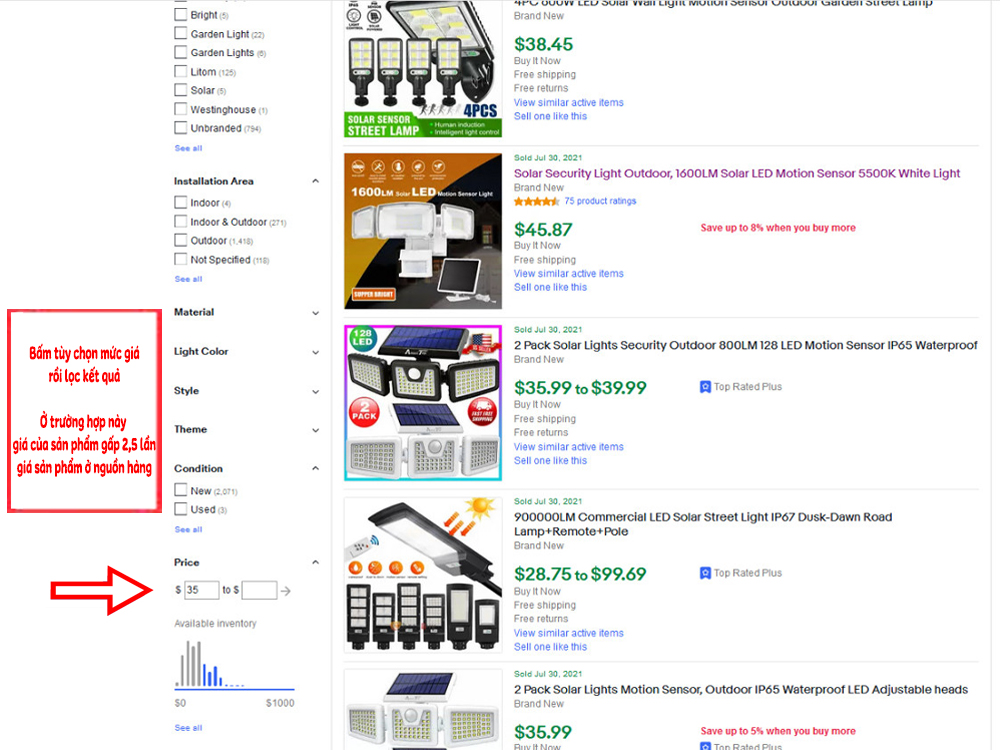Expand the Light Color filter section

[315, 352]
